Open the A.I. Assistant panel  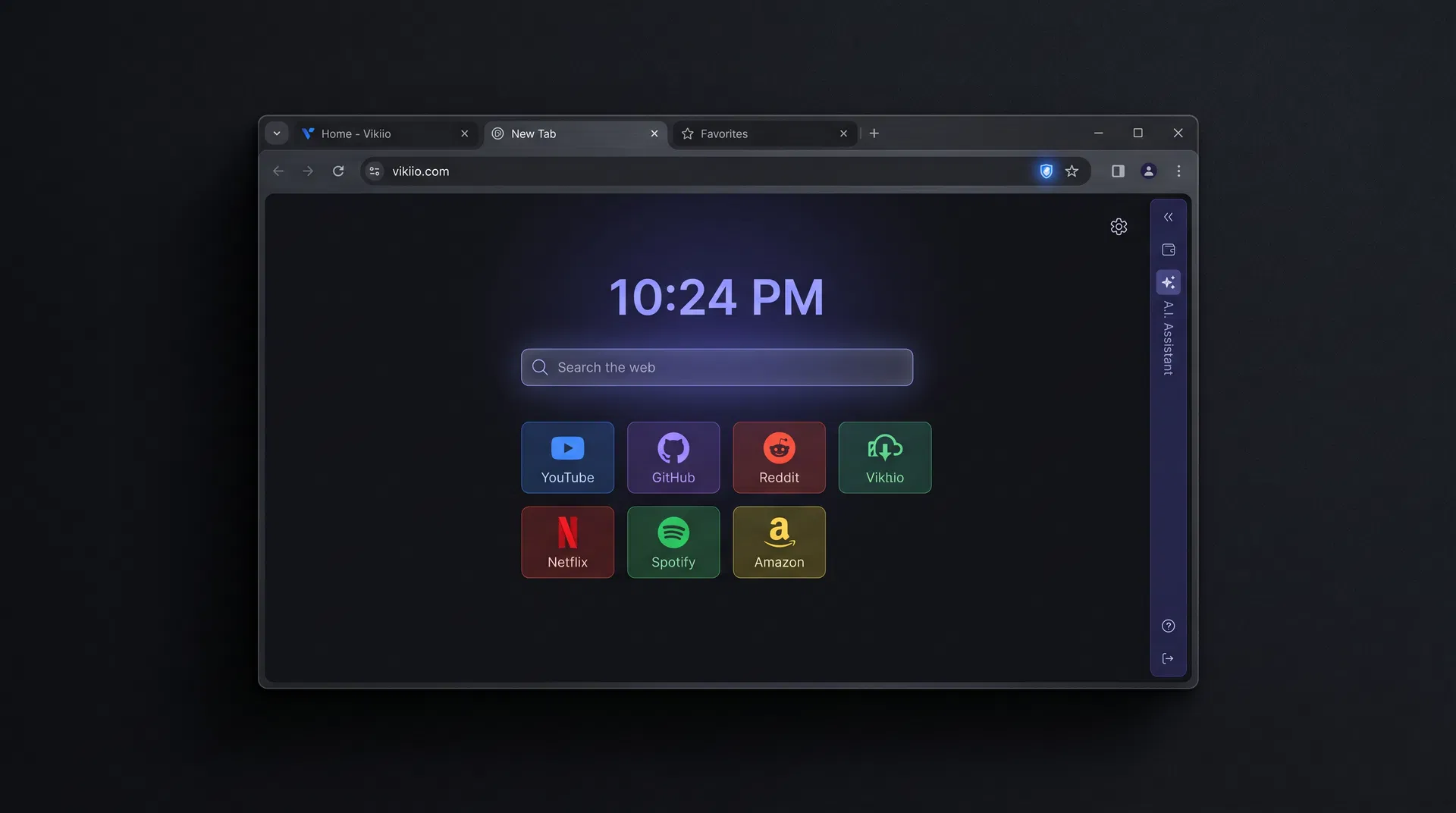click(x=1168, y=282)
